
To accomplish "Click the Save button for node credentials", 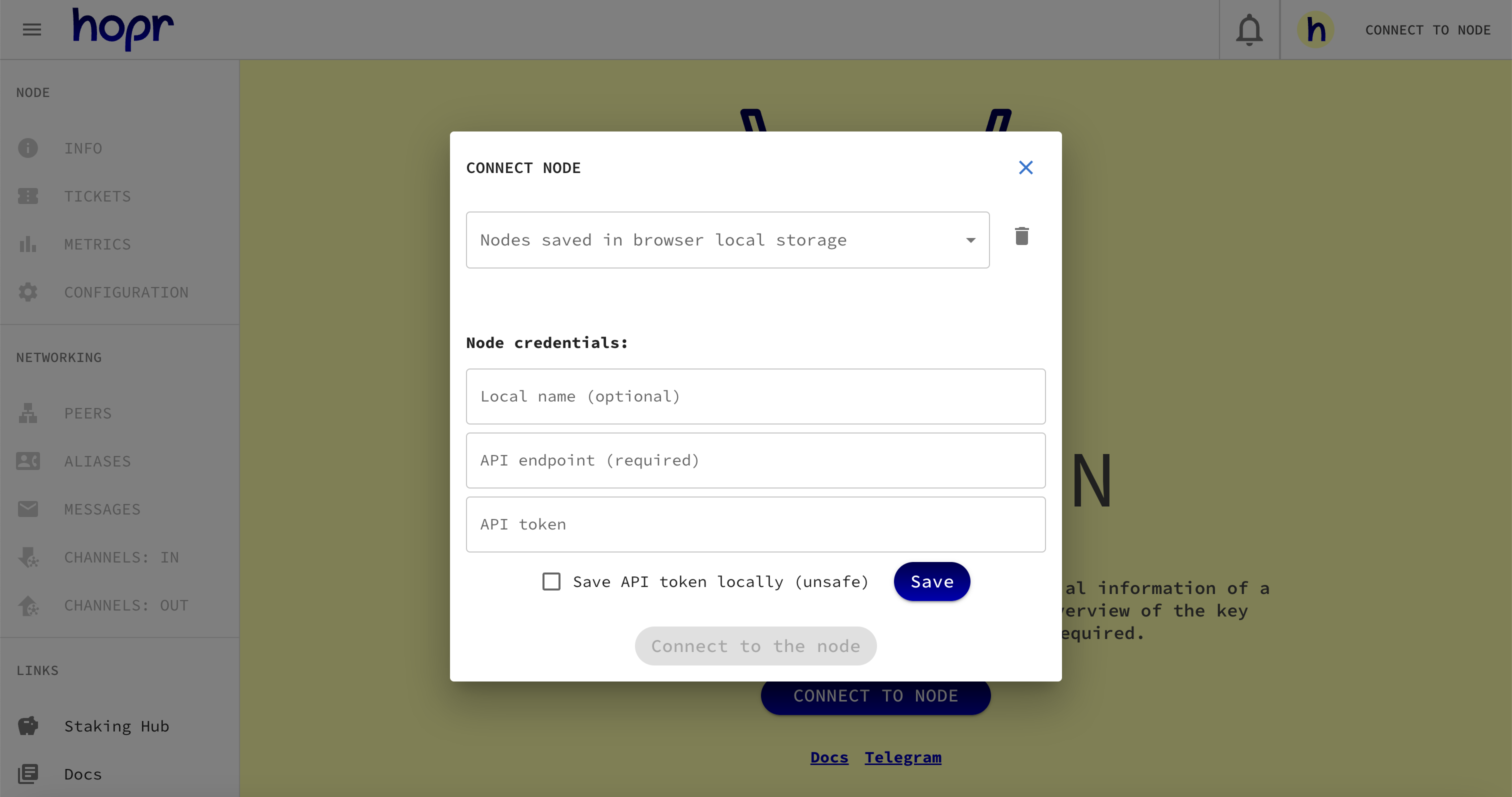I will pos(931,582).
